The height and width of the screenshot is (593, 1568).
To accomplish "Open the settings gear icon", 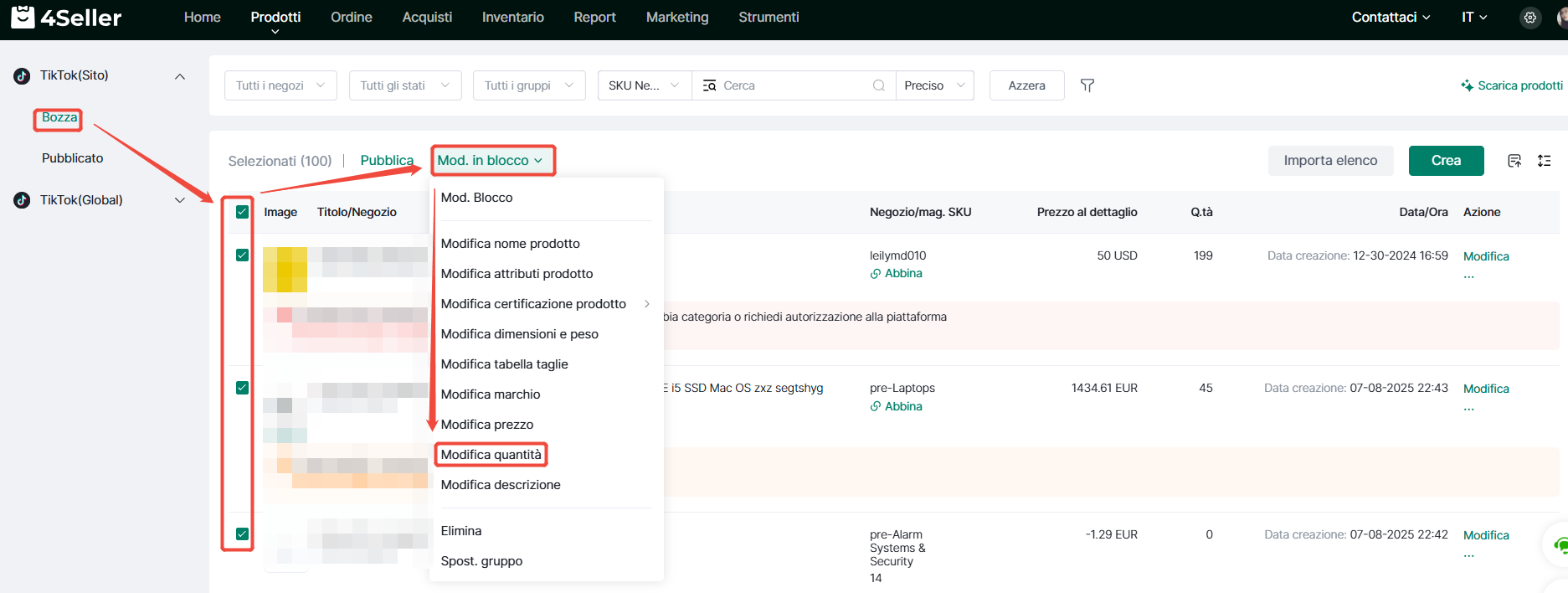I will click(x=1530, y=18).
